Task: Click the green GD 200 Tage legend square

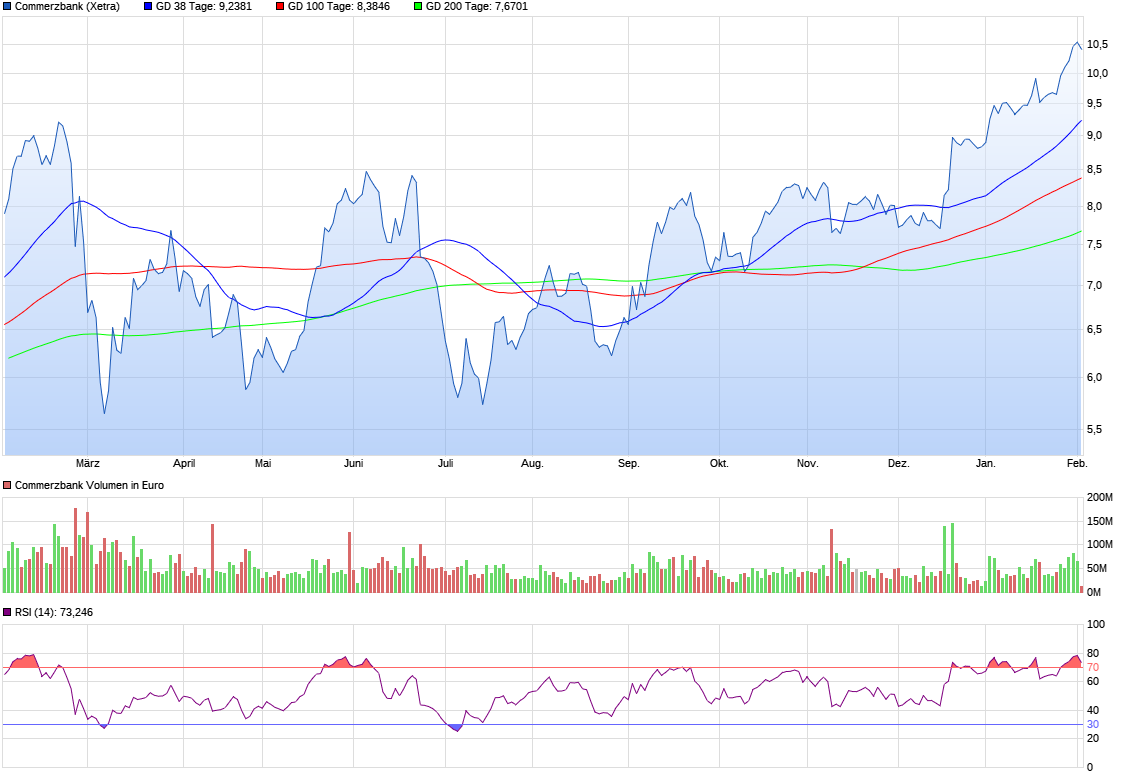Action: [418, 6]
